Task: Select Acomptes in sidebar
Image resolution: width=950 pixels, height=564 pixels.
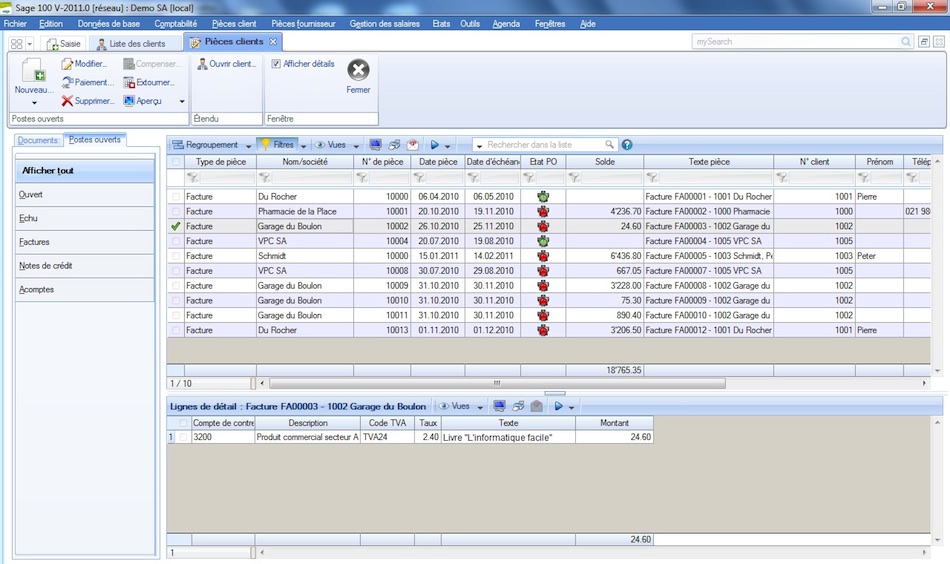Action: click(x=85, y=290)
